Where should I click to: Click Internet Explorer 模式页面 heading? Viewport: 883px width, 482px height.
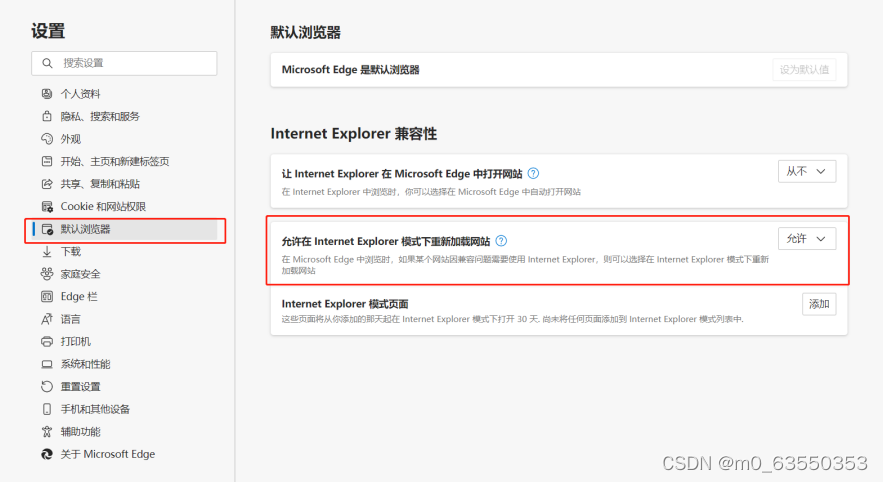point(345,304)
